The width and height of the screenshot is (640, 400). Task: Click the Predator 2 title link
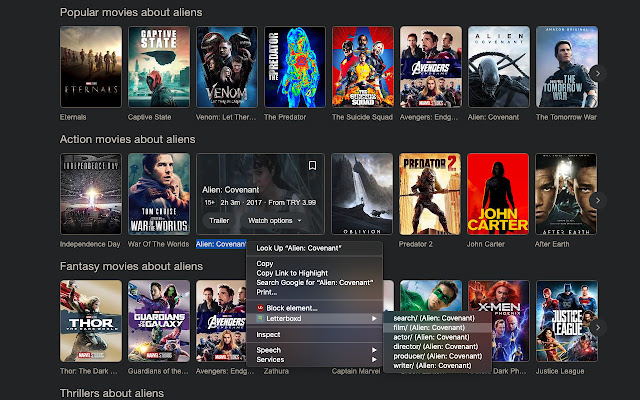click(416, 244)
